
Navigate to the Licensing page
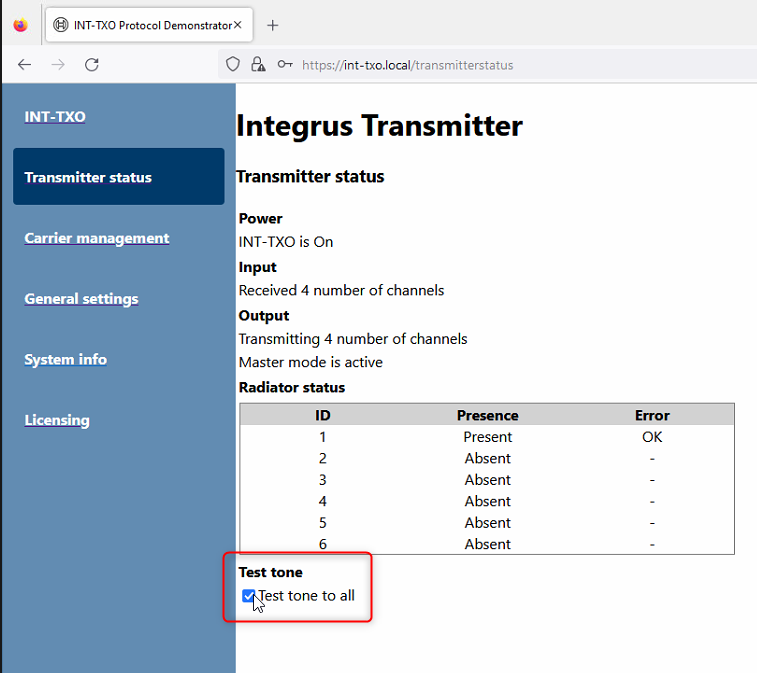pos(57,420)
